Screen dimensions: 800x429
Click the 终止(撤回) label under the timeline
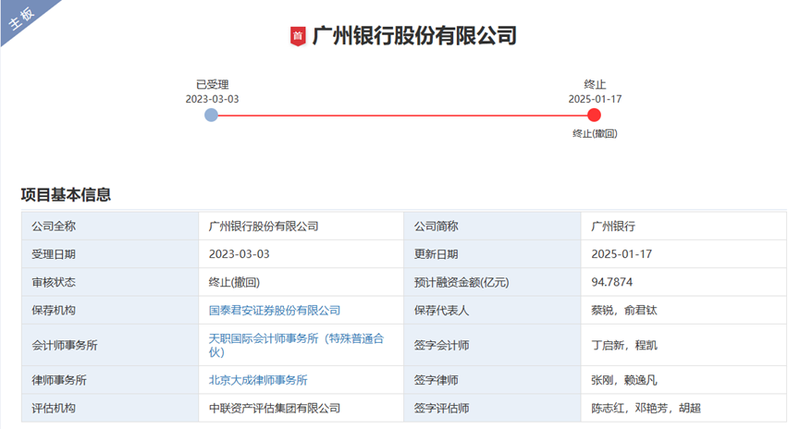pos(594,134)
